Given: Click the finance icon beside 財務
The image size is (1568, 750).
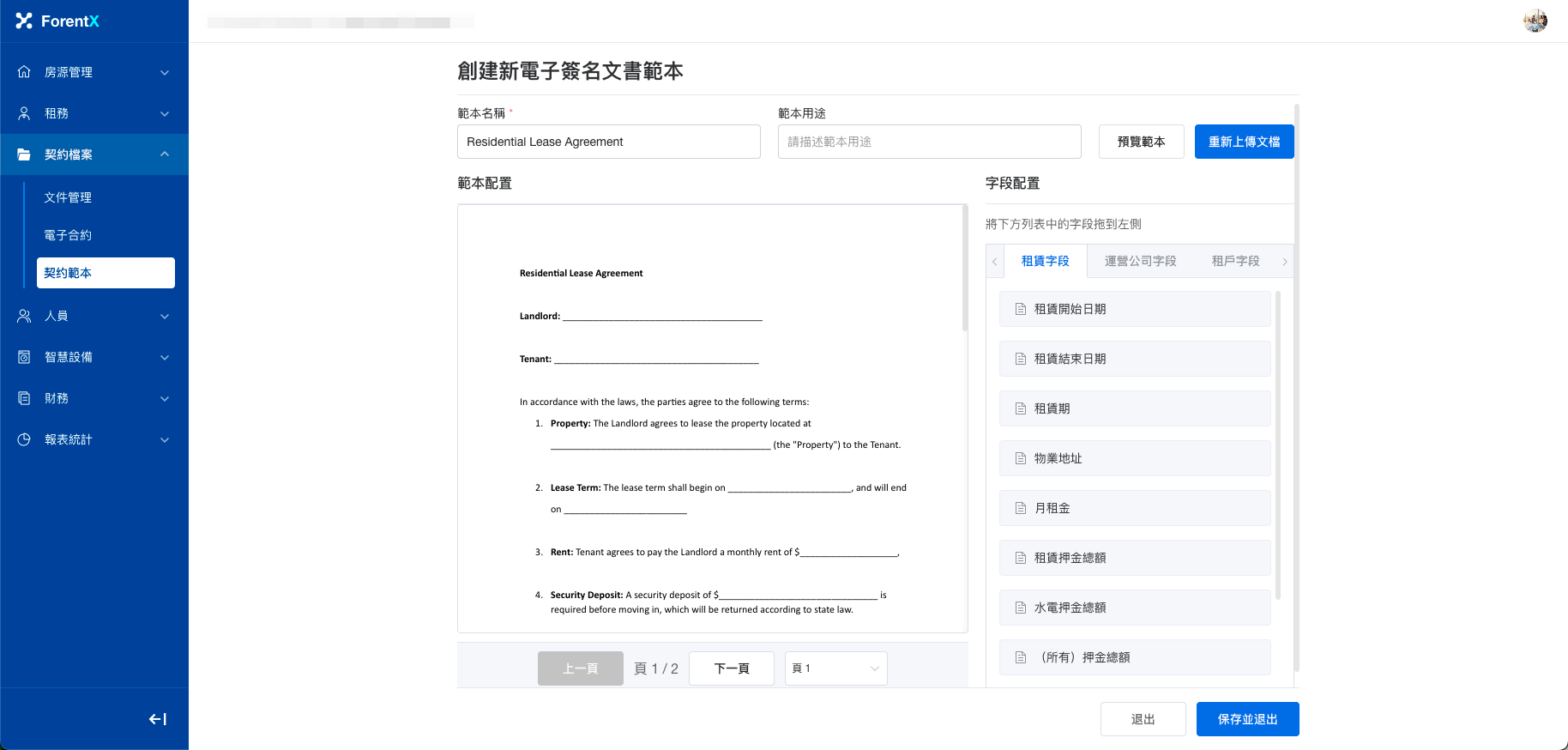Looking at the screenshot, I should [24, 398].
